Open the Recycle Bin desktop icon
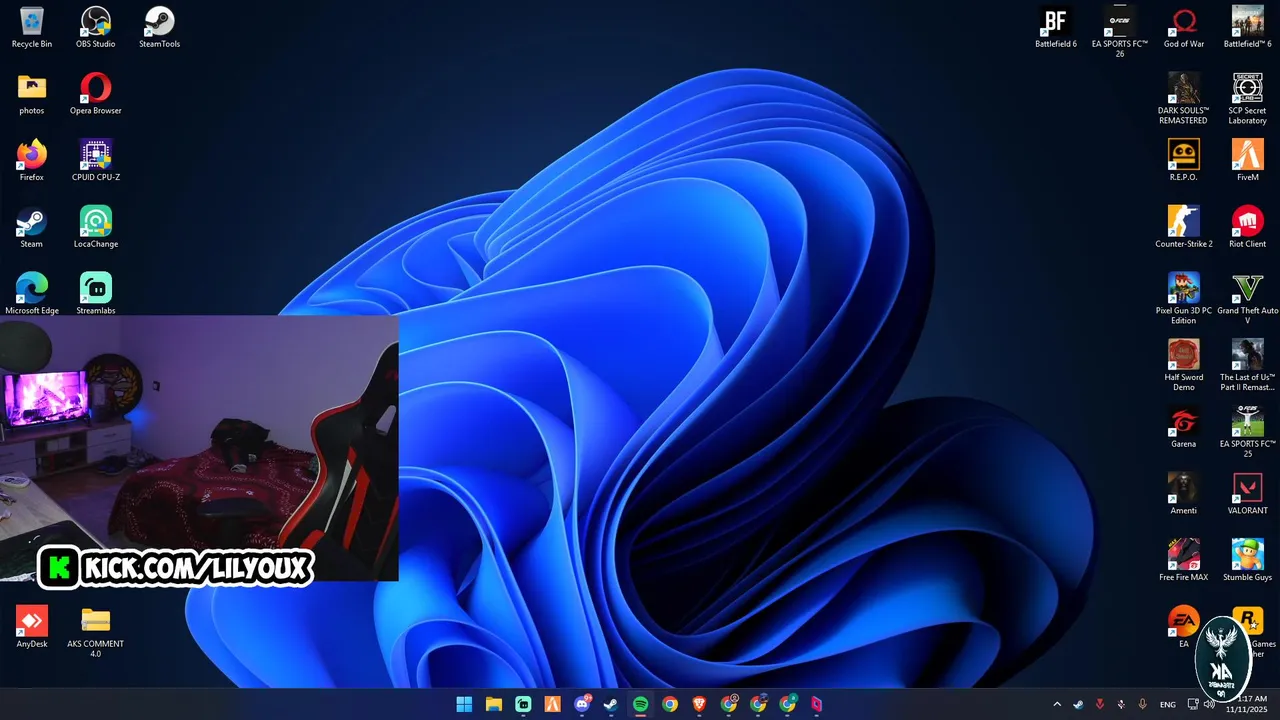Viewport: 1280px width, 720px height. 32,27
